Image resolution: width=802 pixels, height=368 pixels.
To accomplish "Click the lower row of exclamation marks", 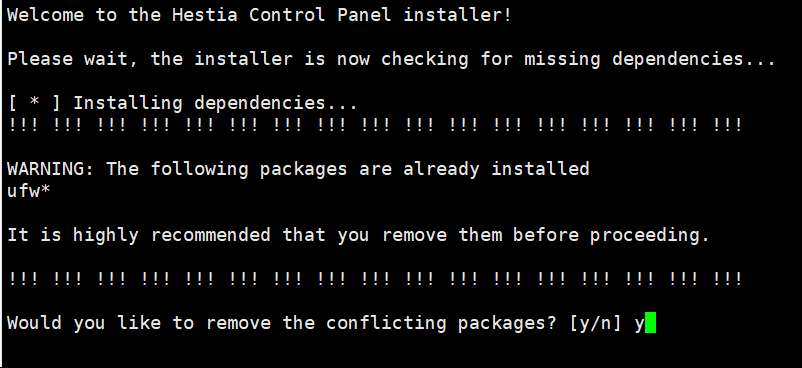I will 375,279.
